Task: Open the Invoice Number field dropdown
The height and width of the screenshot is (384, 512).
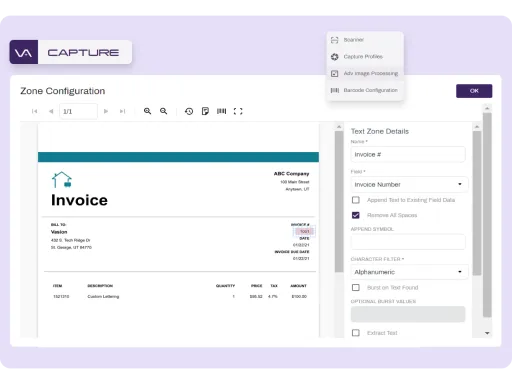Action: pos(409,184)
